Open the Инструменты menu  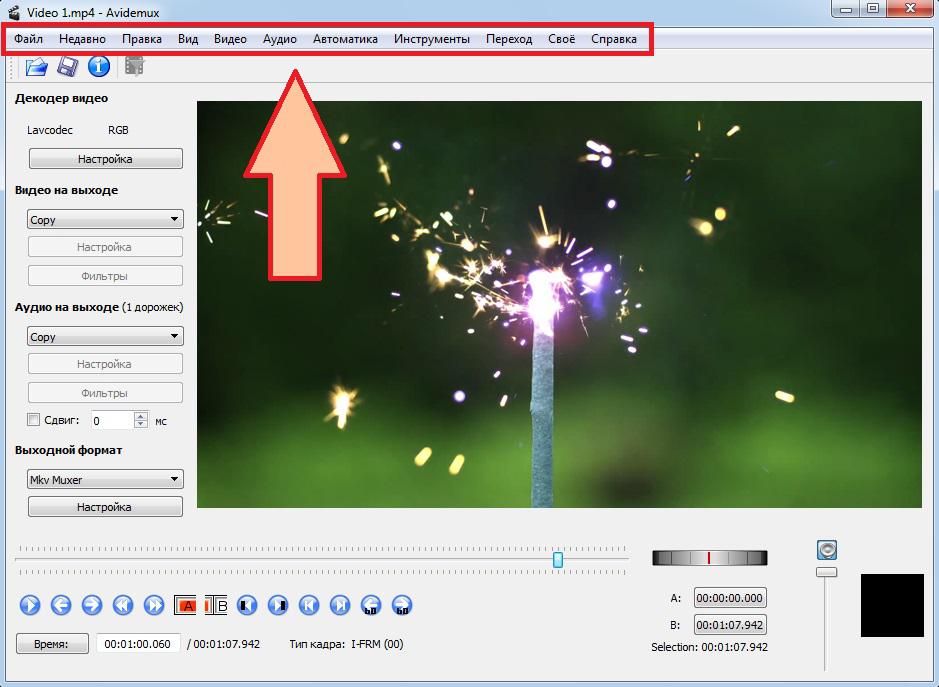coord(431,39)
